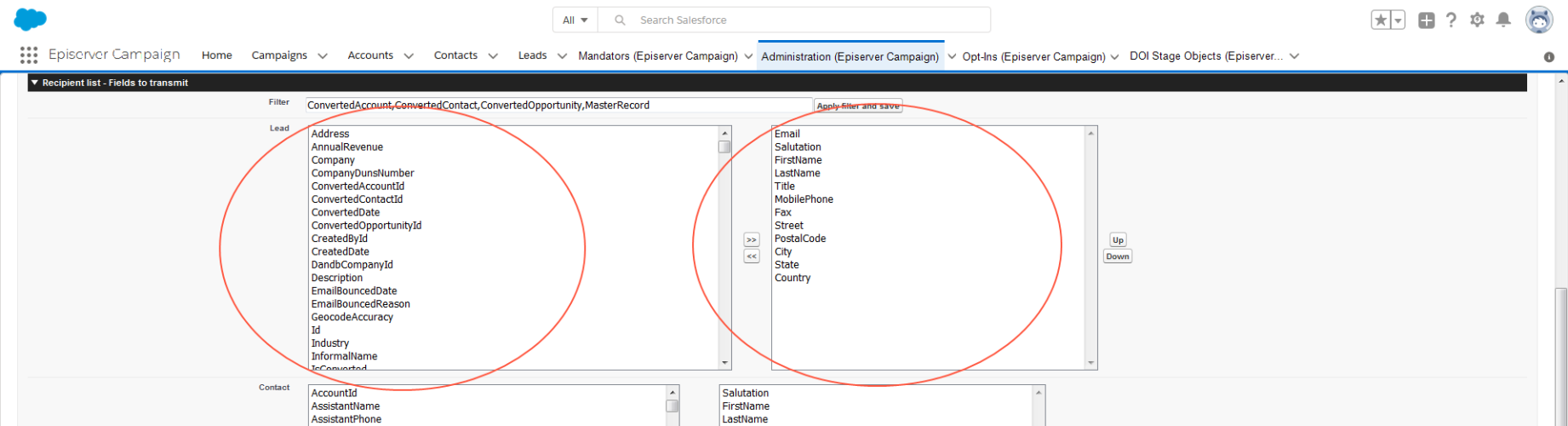Open the Mandators (Episerver Campaign) tab
1568x426 pixels.
(657, 55)
